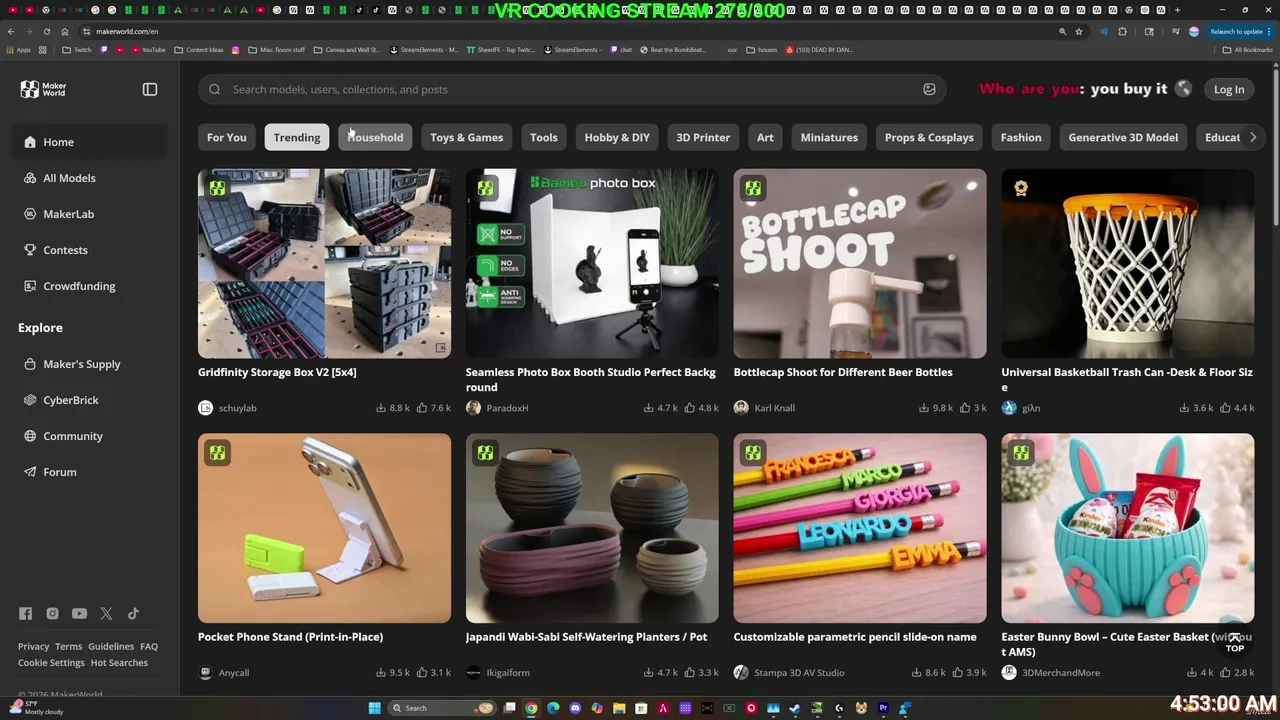
Task: Open Windows Start menu
Action: click(374, 708)
